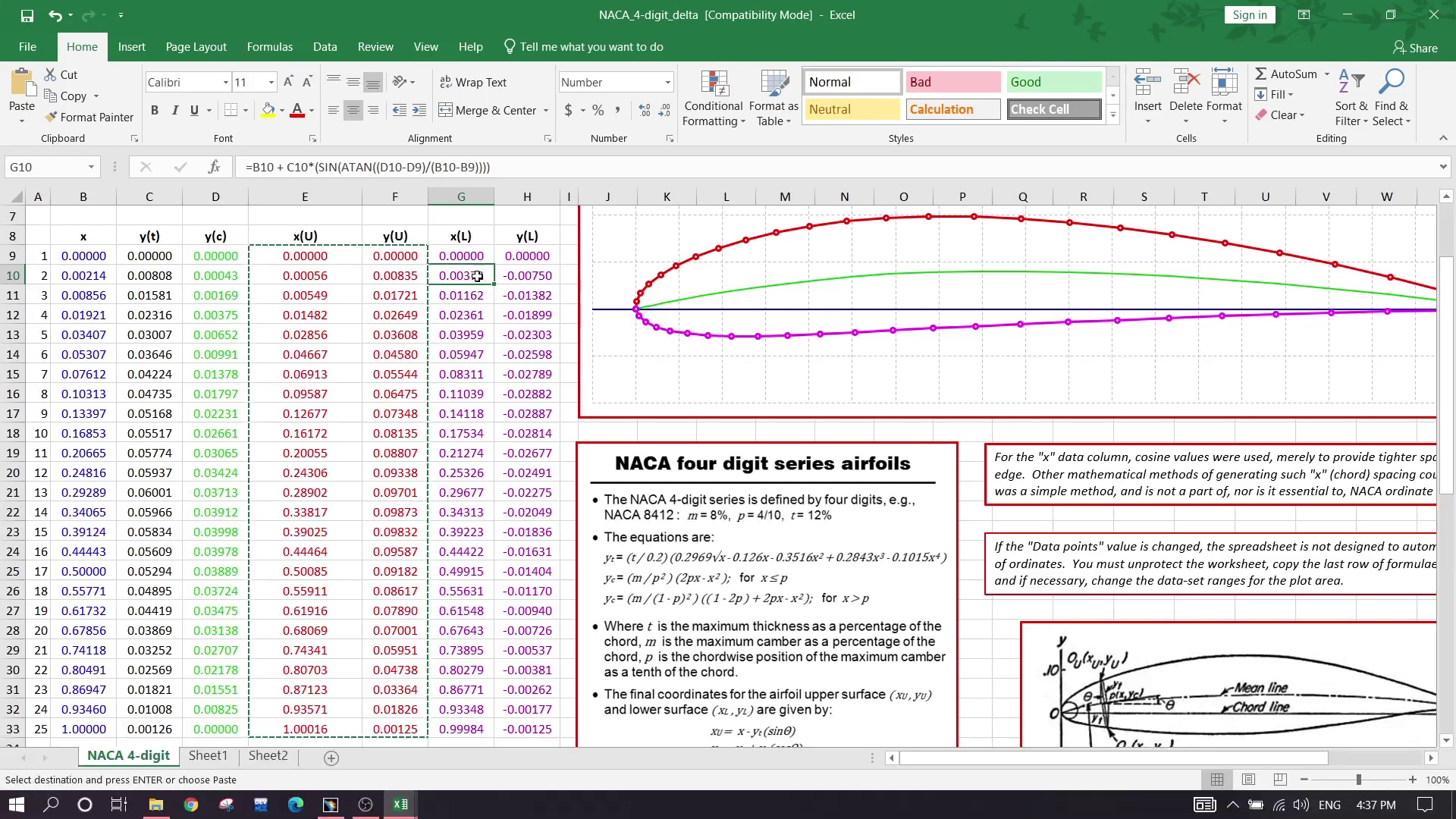Screen dimensions: 1456x819
Task: Open the Name Box dropdown arrow
Action: pos(91,167)
